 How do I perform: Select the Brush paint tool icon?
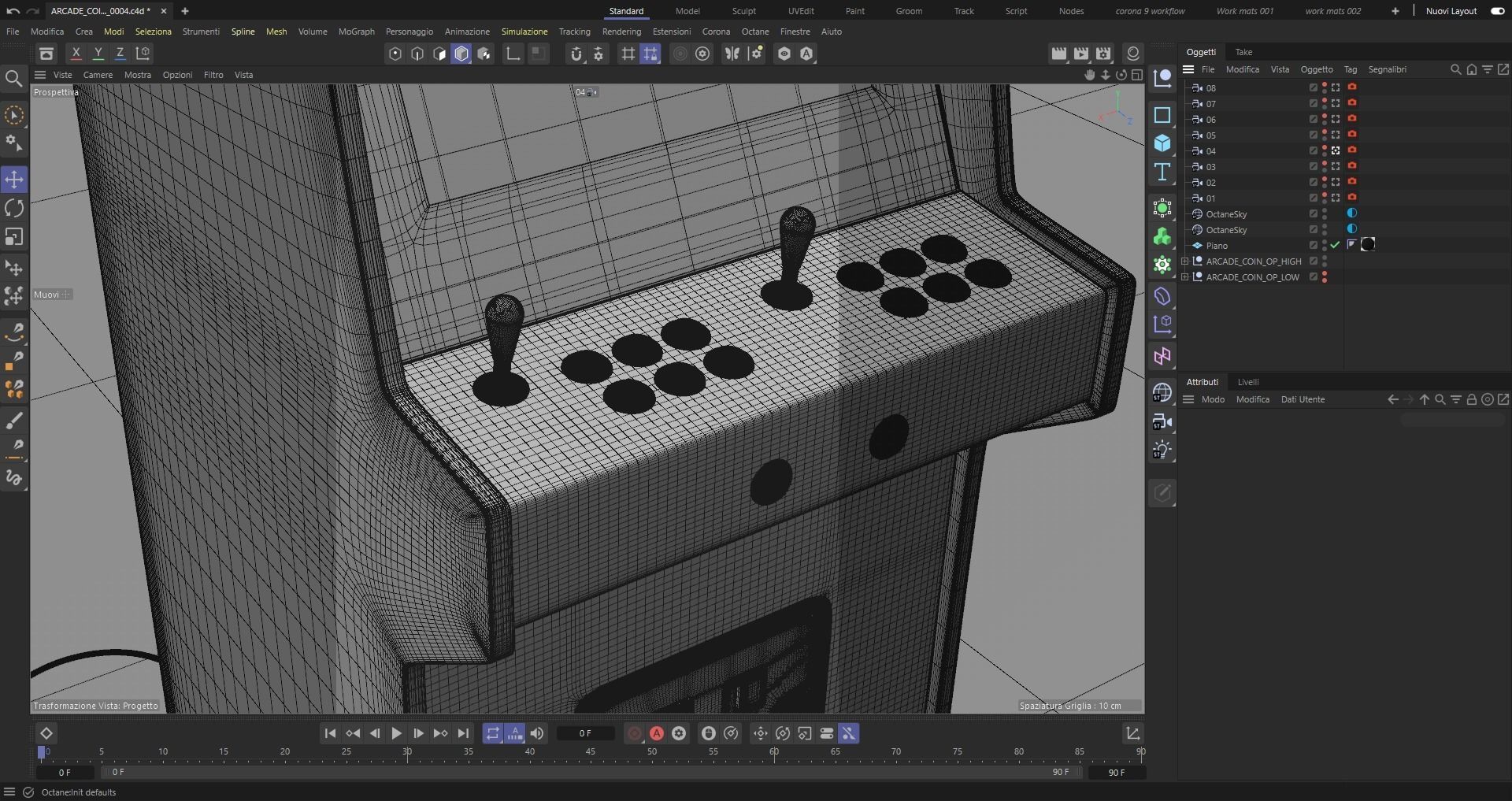pyautogui.click(x=14, y=421)
